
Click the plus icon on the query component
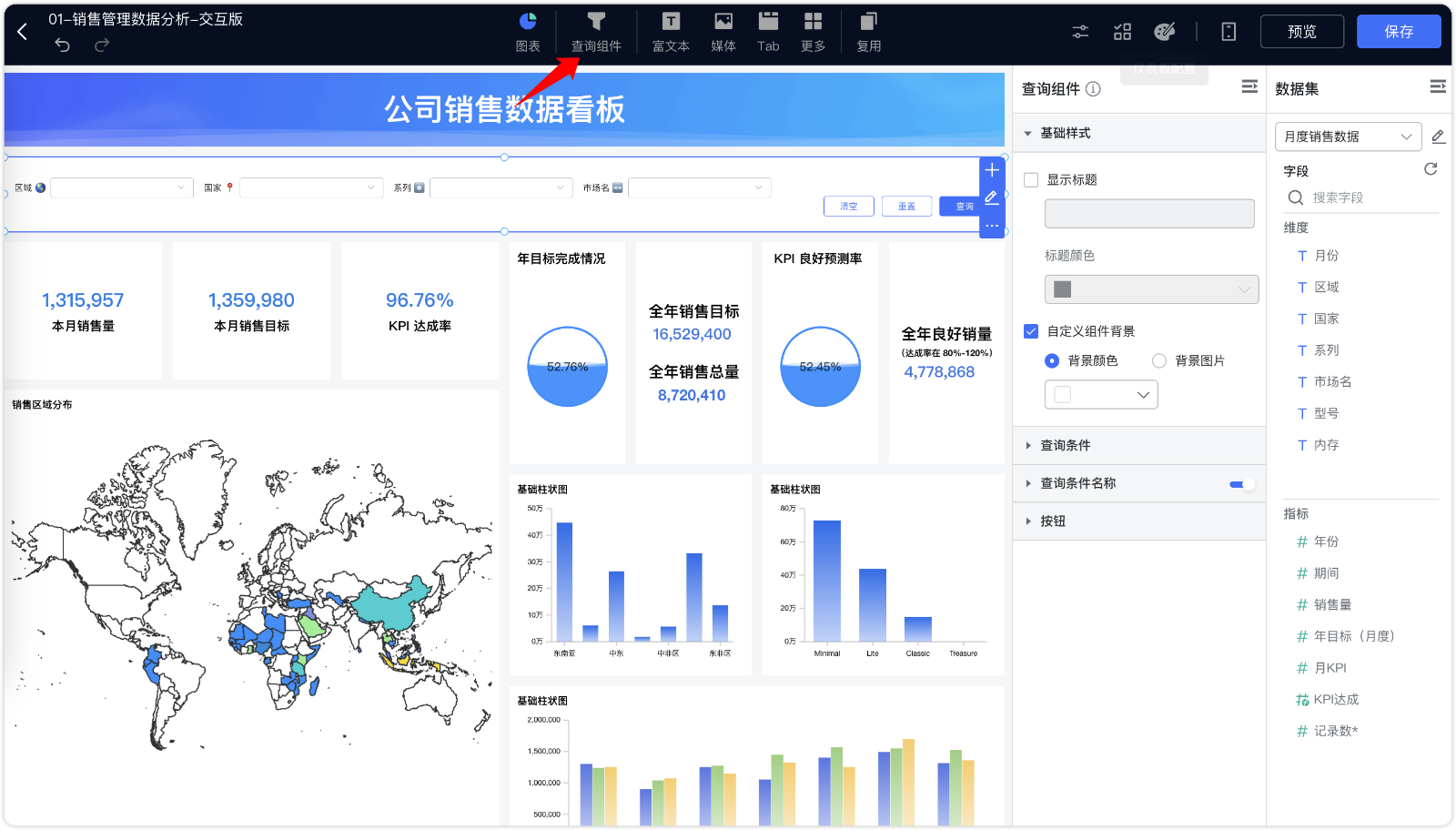(992, 170)
